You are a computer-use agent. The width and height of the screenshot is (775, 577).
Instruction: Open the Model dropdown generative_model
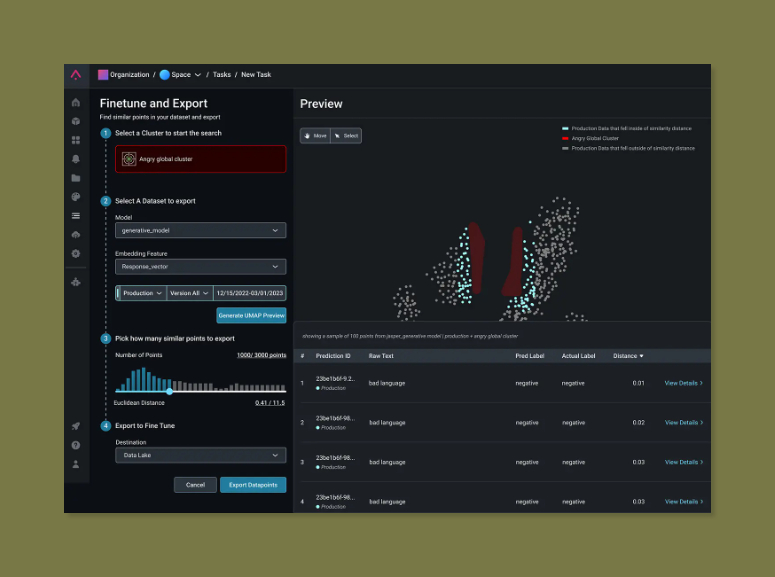[201, 230]
